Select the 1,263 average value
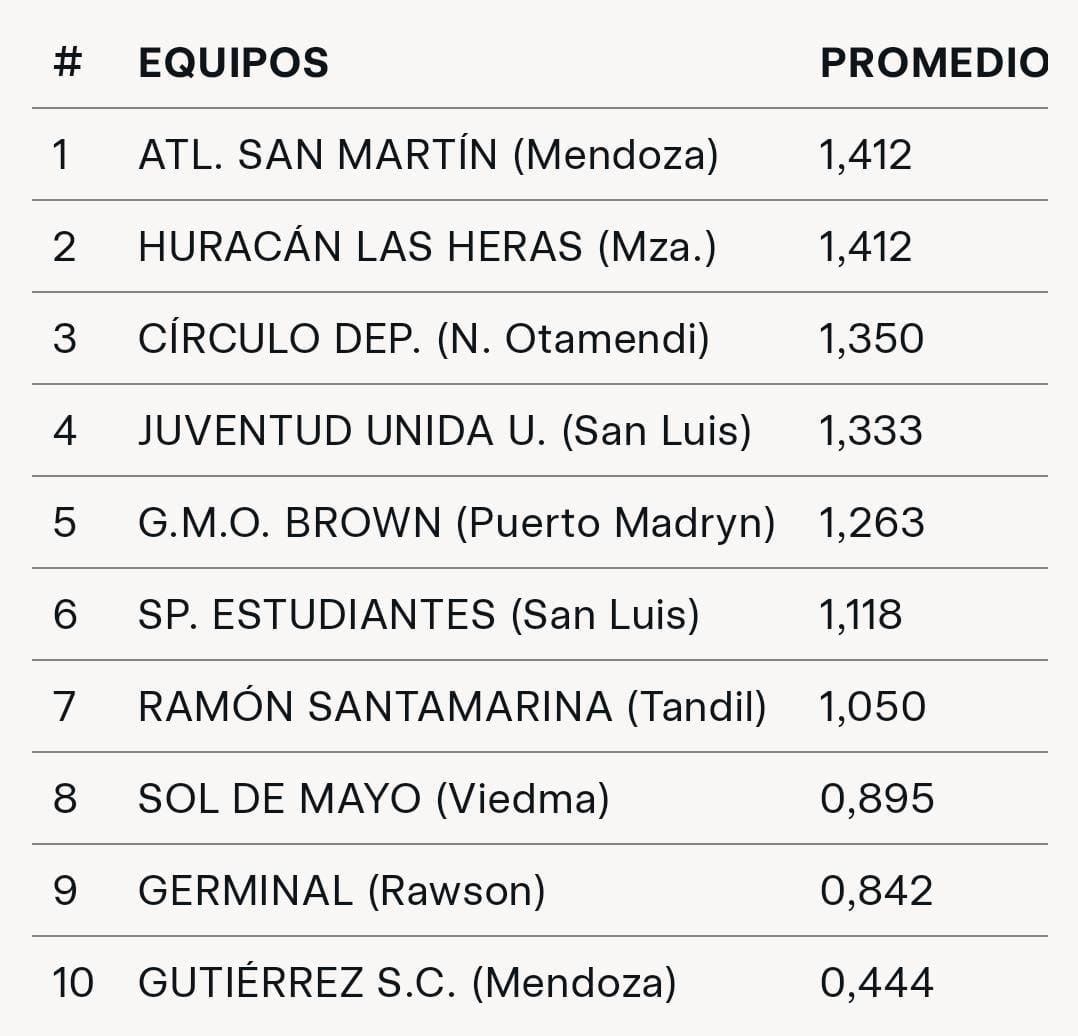Viewport: 1078px width, 1036px height. click(872, 523)
